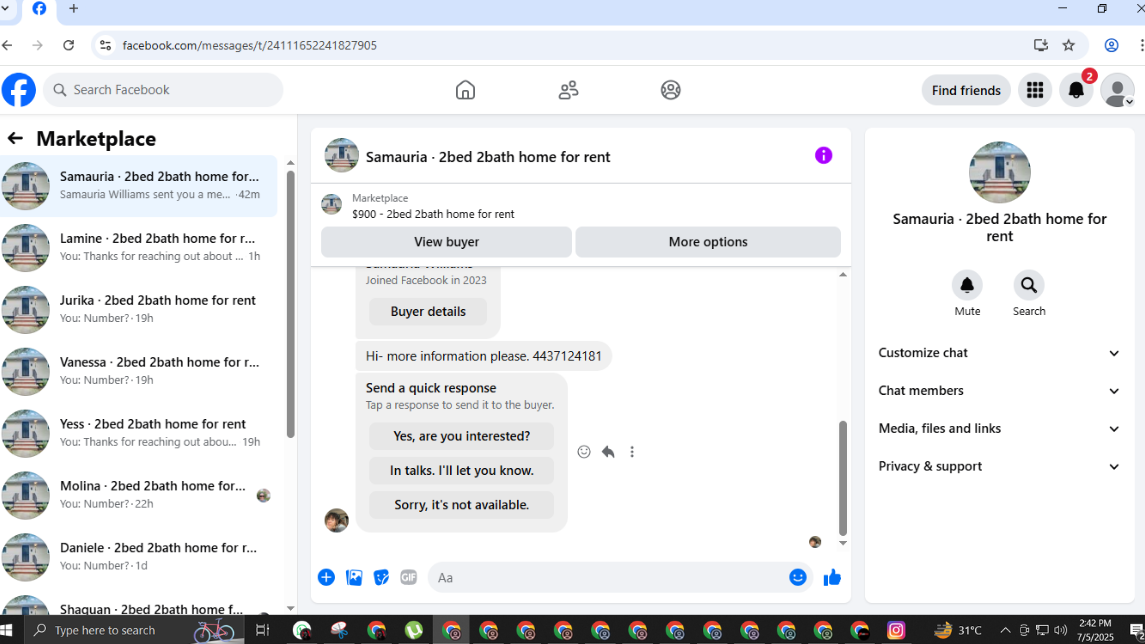This screenshot has width=1145, height=644.
Task: React to message with the emoji icon
Action: [583, 452]
